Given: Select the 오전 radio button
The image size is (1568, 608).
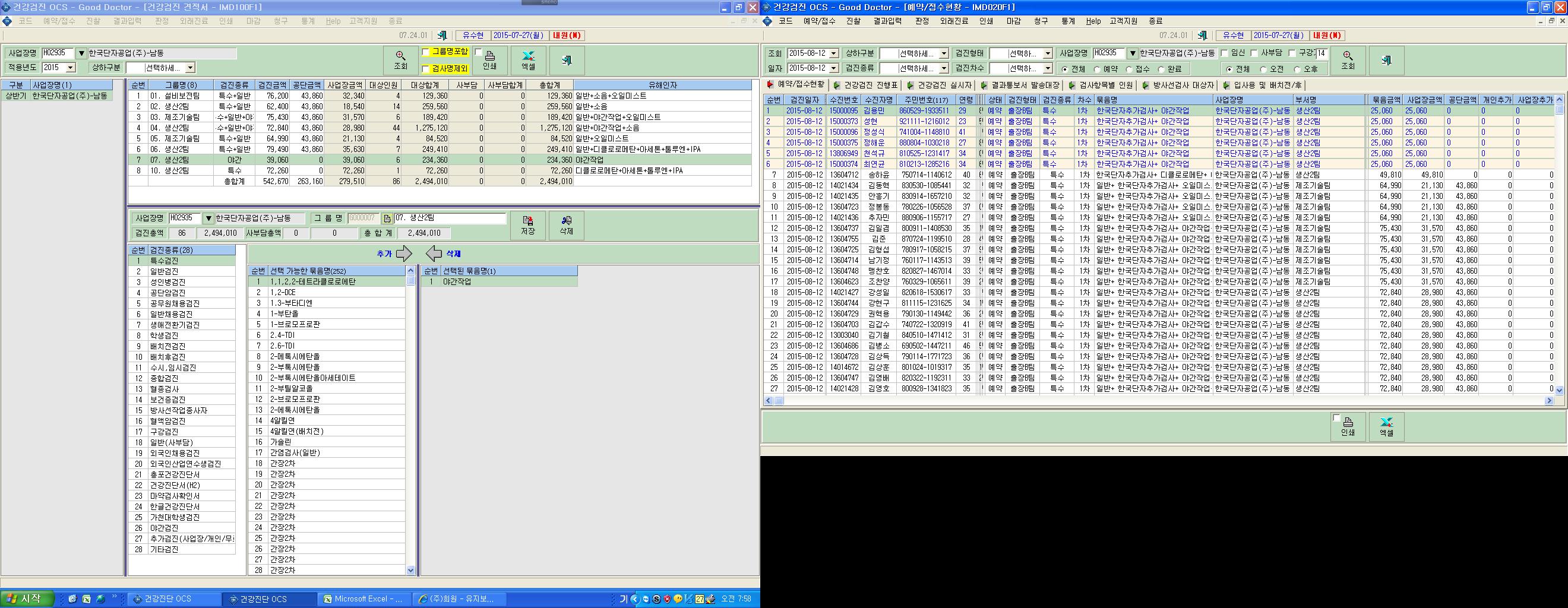Looking at the screenshot, I should (x=1263, y=69).
